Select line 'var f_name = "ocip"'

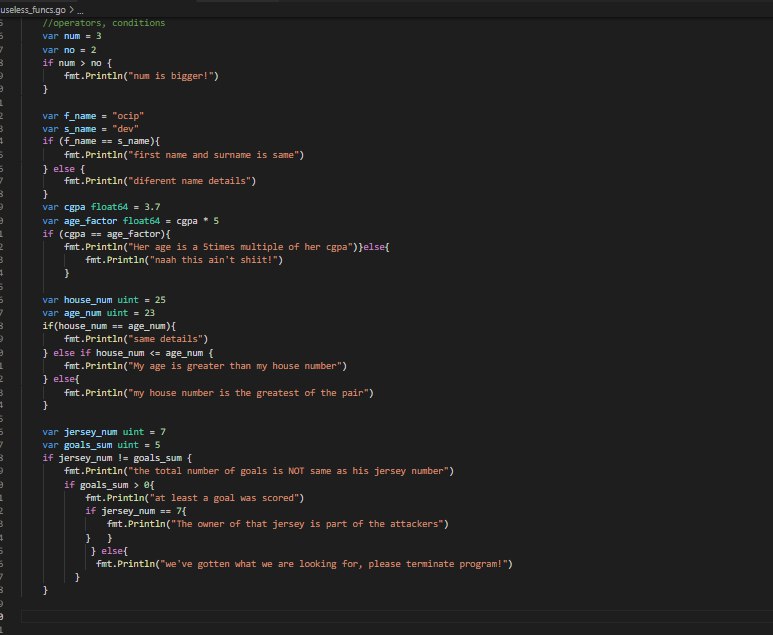point(93,116)
